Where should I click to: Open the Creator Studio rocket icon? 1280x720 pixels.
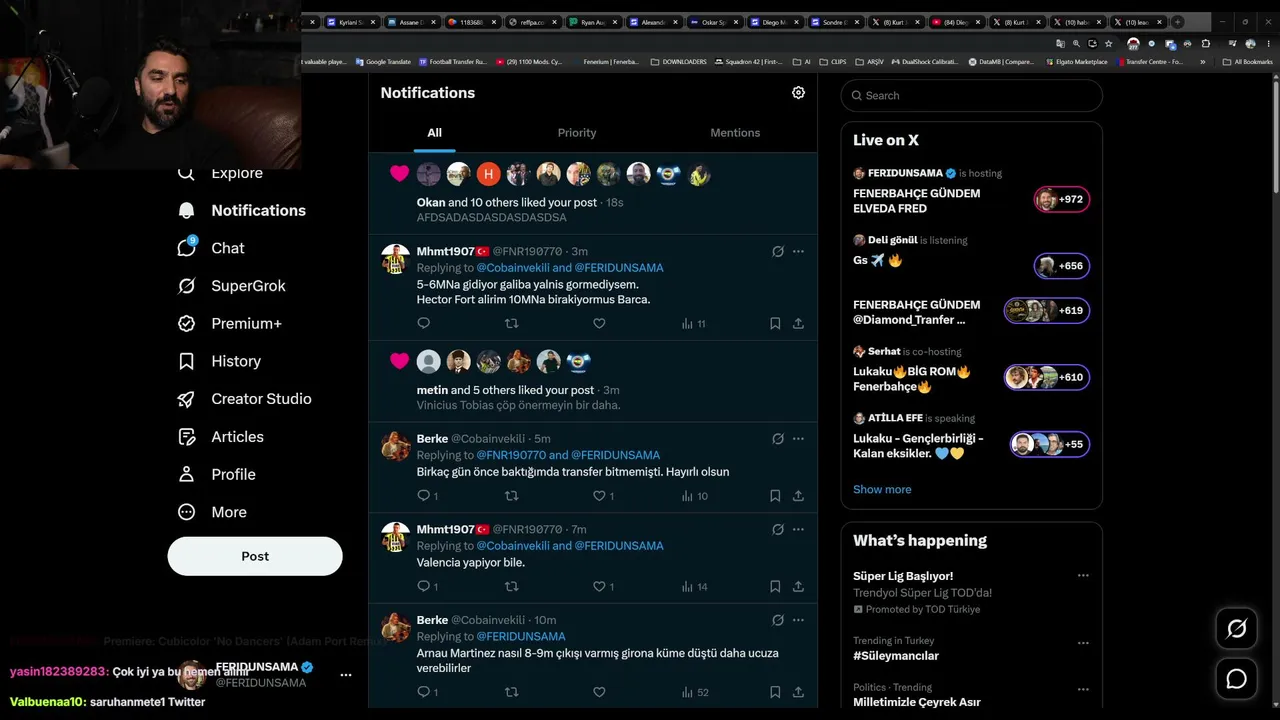(186, 399)
